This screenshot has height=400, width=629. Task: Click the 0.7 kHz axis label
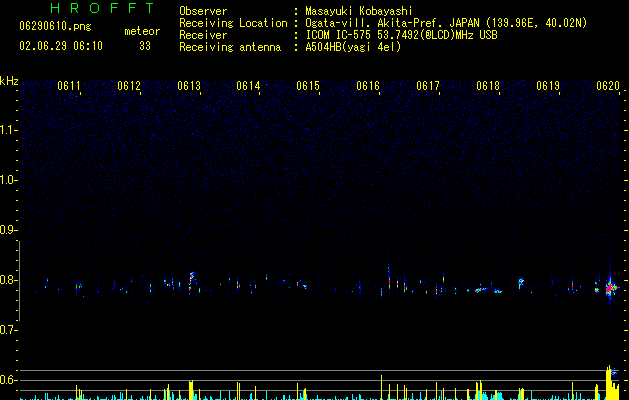8,330
